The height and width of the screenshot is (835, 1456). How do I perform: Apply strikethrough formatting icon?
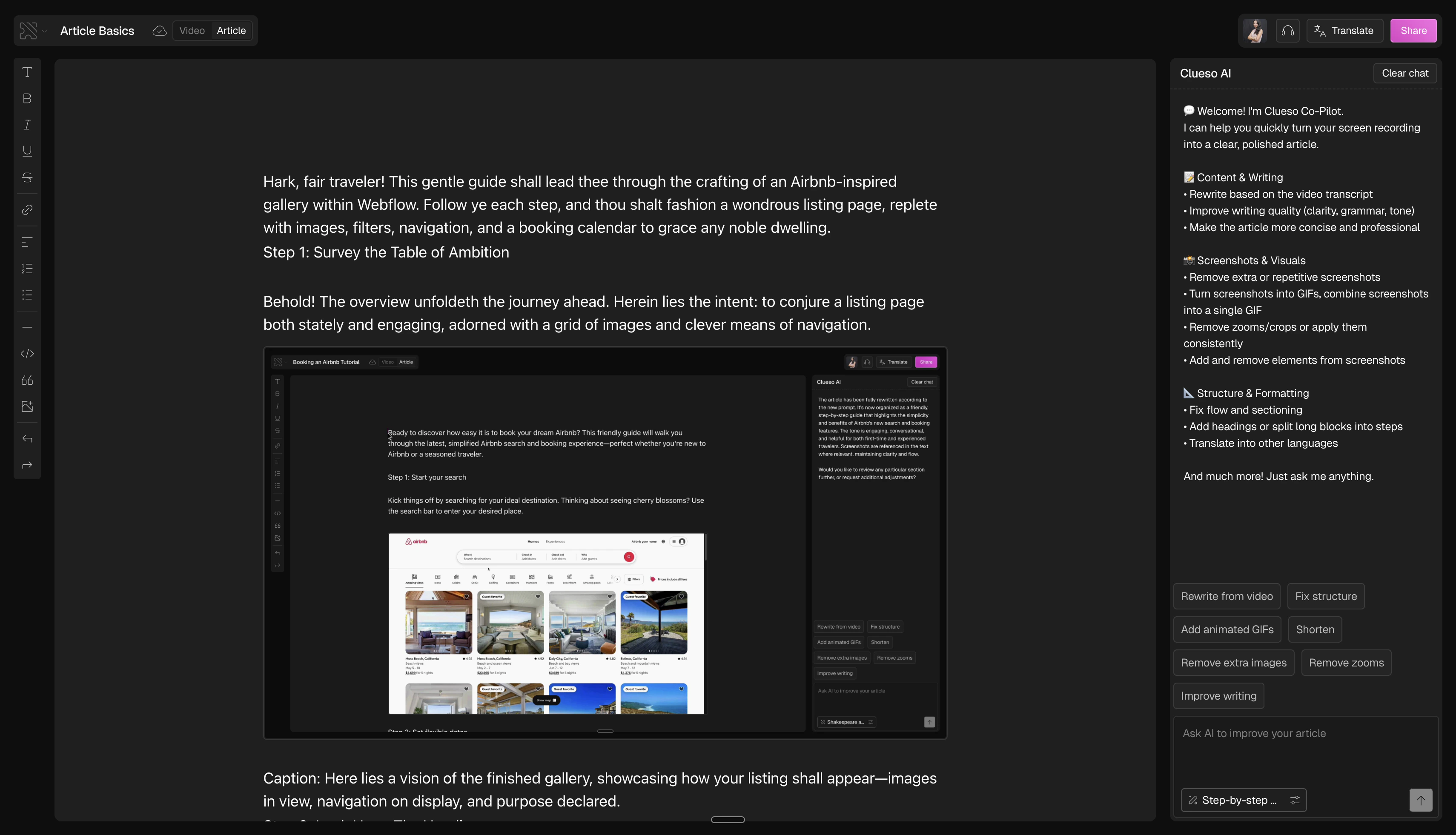pos(27,177)
